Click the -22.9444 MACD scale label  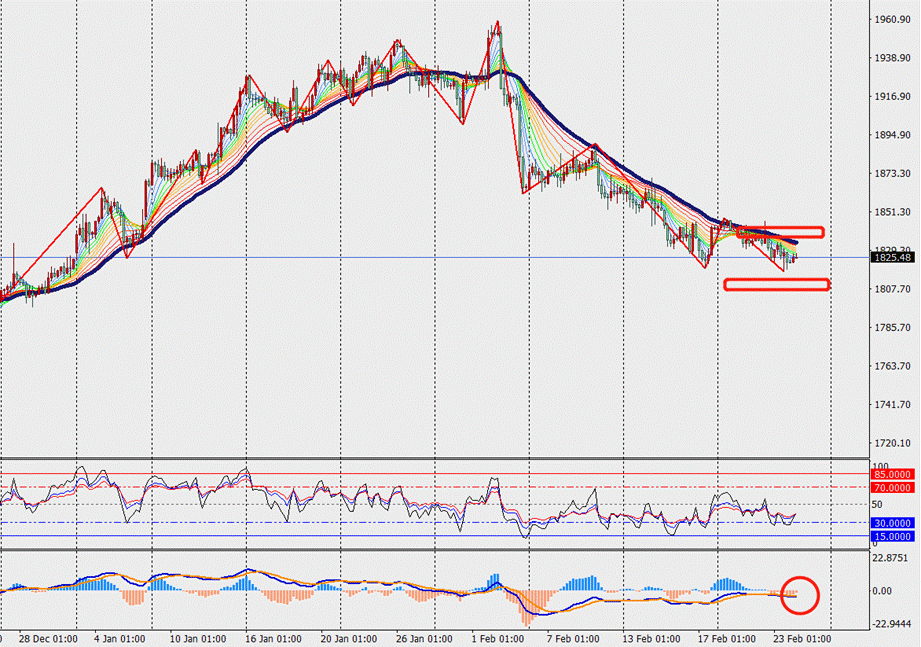point(892,624)
